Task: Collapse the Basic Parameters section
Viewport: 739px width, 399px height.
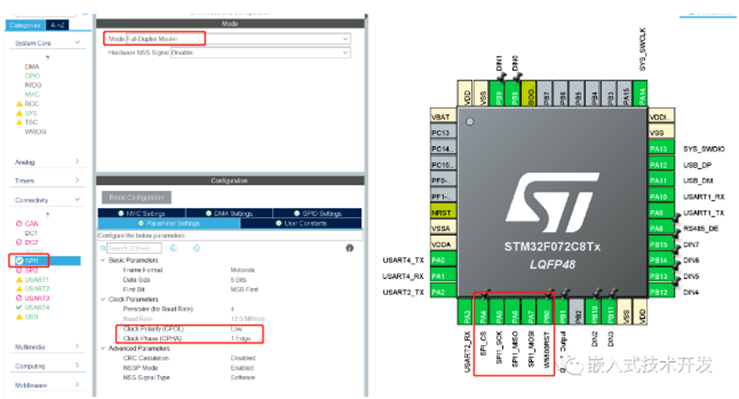Action: [x=103, y=260]
